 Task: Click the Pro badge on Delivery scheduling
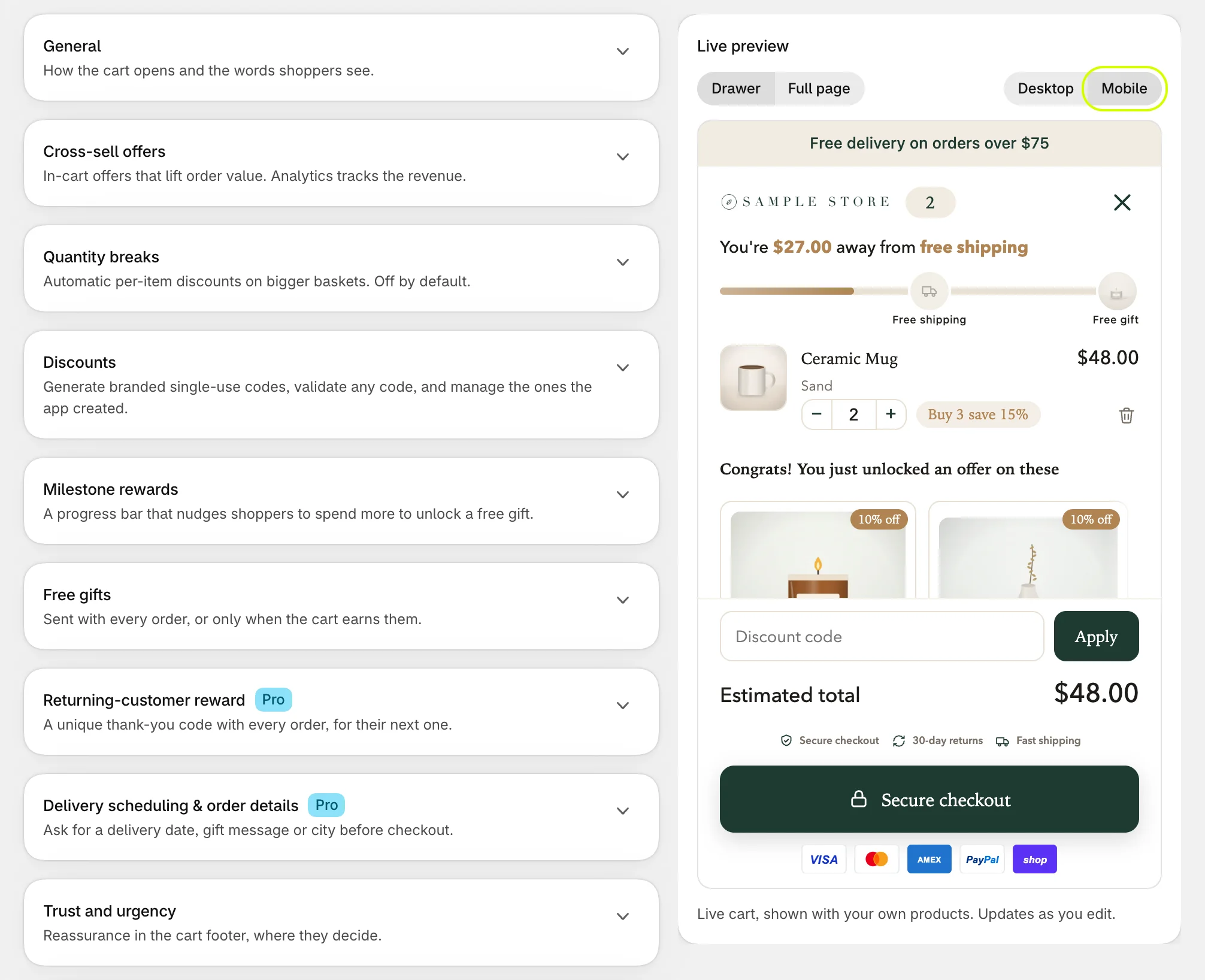(x=326, y=805)
